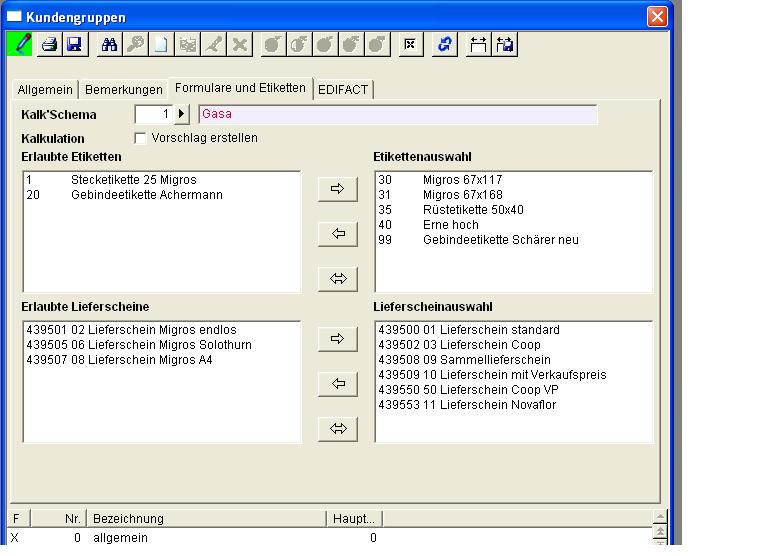Click grid scrollbar up arrow
This screenshot has width=768, height=556.
660,516
